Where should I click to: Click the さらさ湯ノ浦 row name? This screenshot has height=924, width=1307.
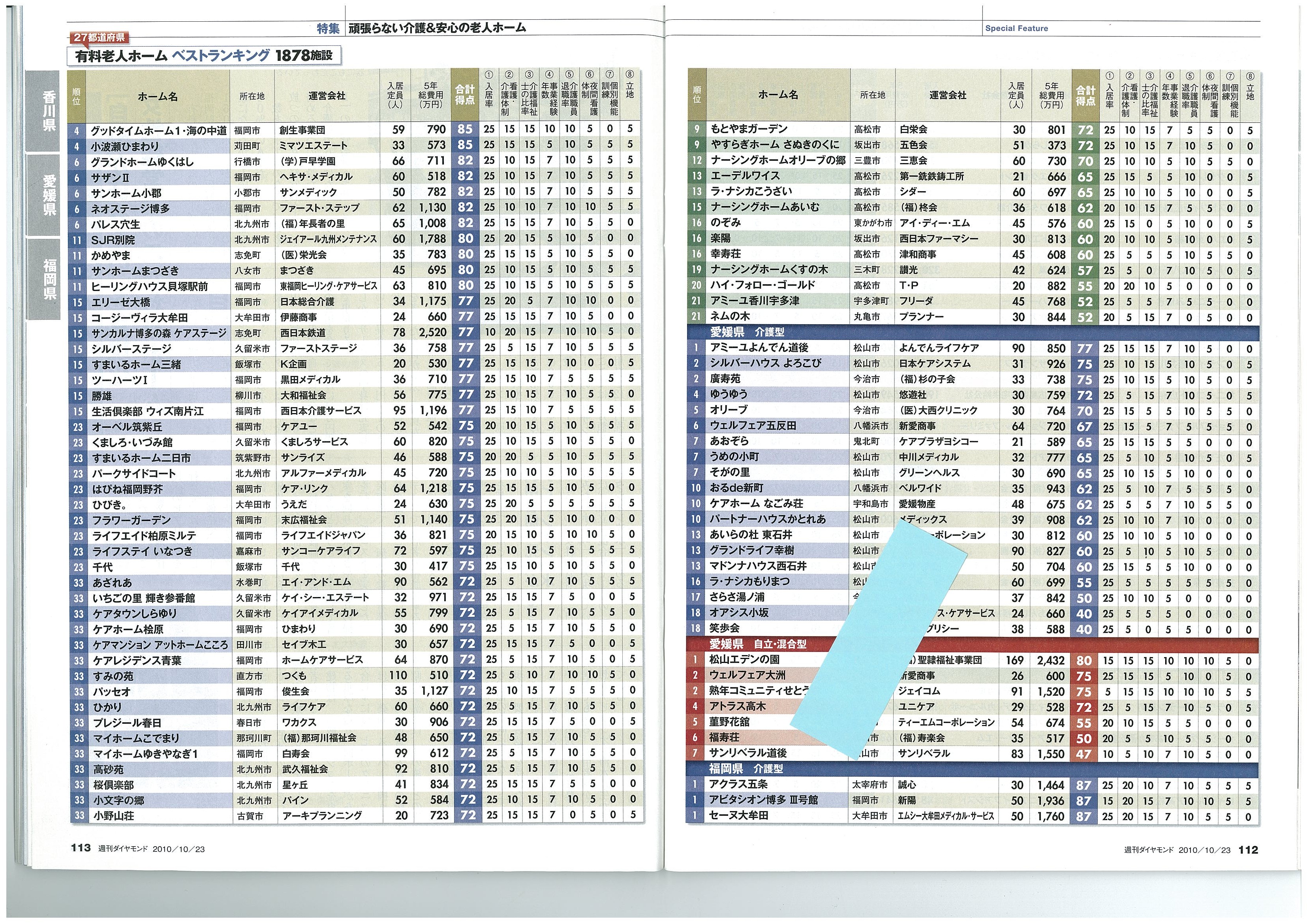tap(736, 597)
